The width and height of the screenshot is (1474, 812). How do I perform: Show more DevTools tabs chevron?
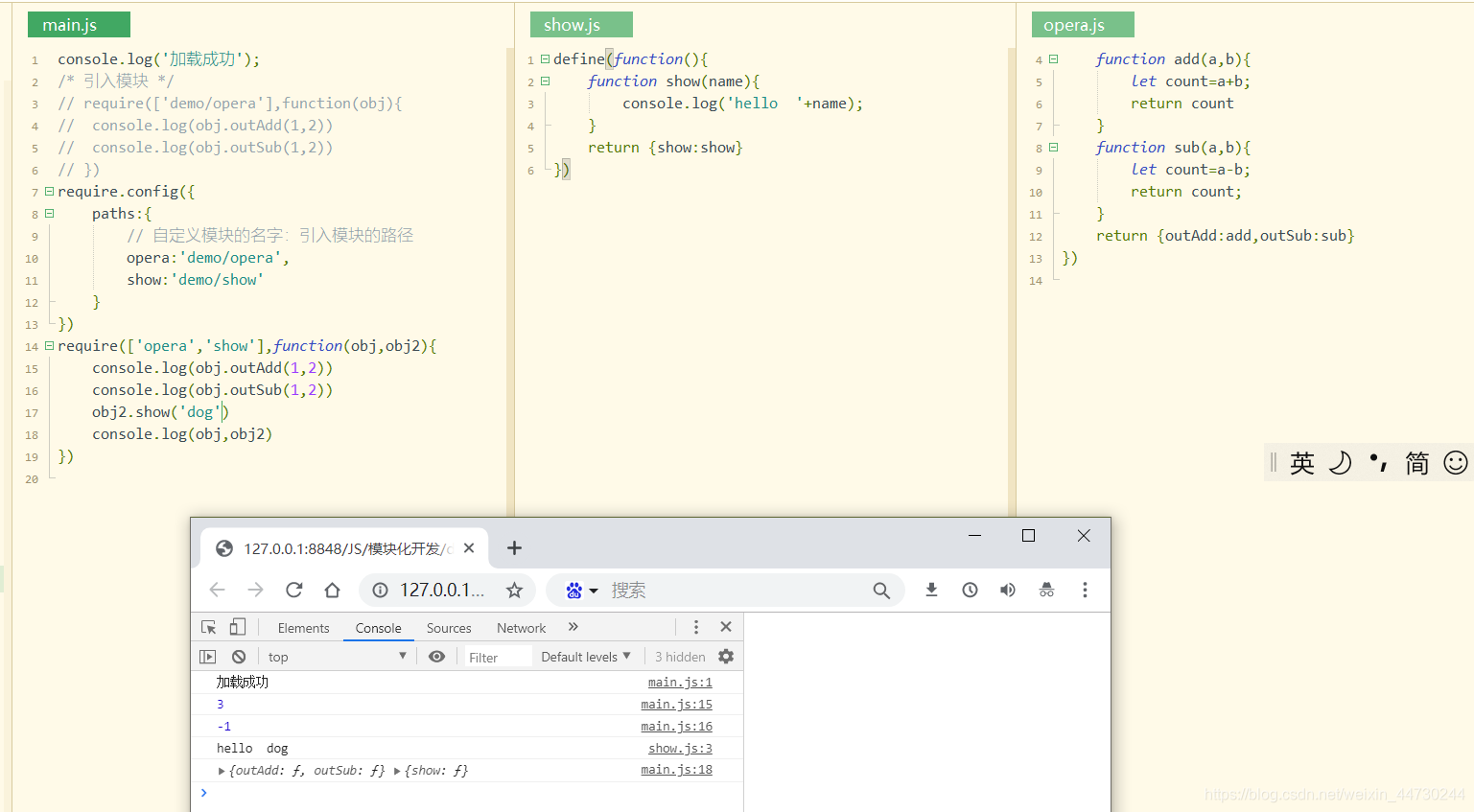click(x=573, y=627)
